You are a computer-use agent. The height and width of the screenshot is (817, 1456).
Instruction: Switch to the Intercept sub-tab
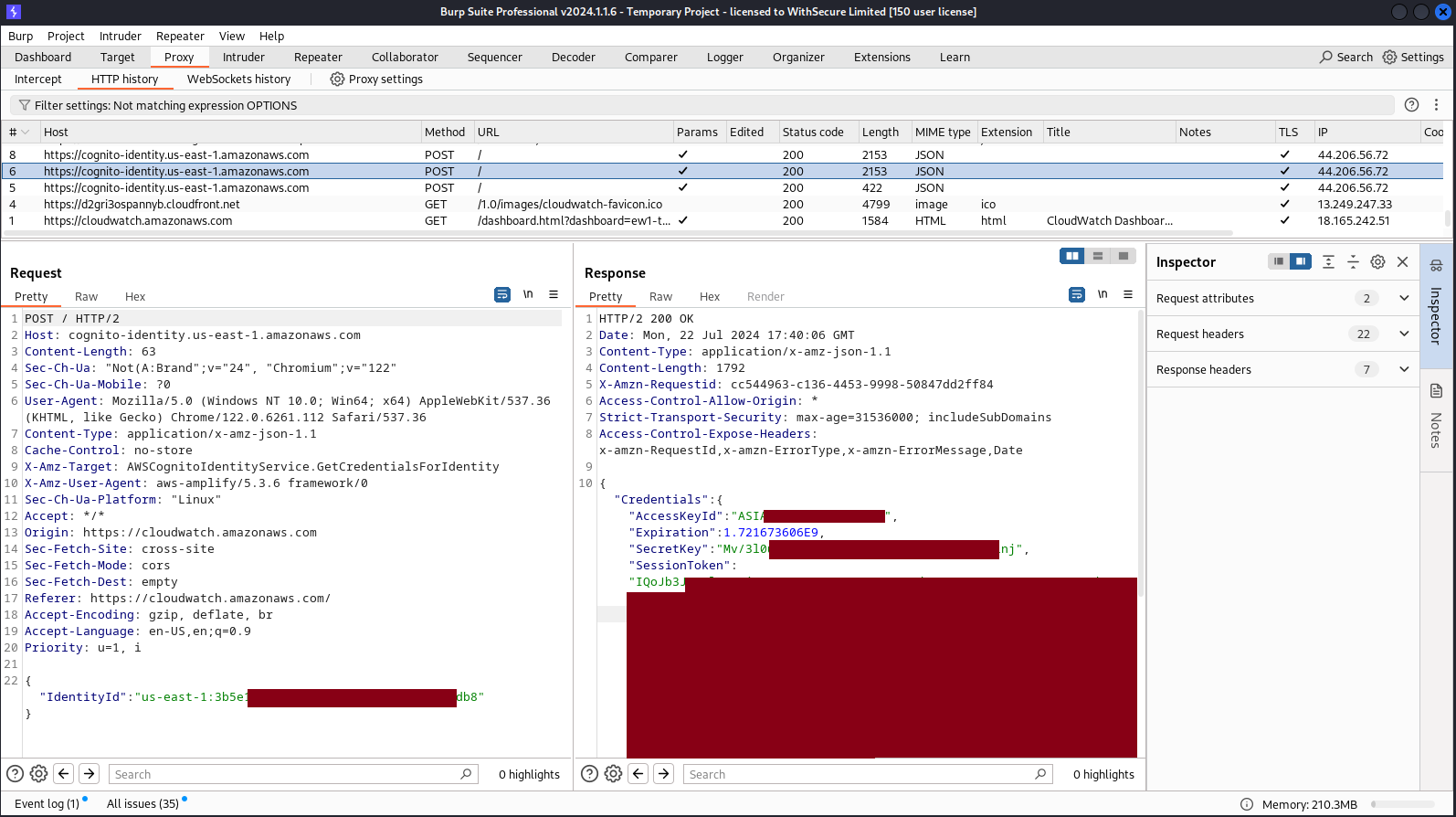(x=38, y=80)
